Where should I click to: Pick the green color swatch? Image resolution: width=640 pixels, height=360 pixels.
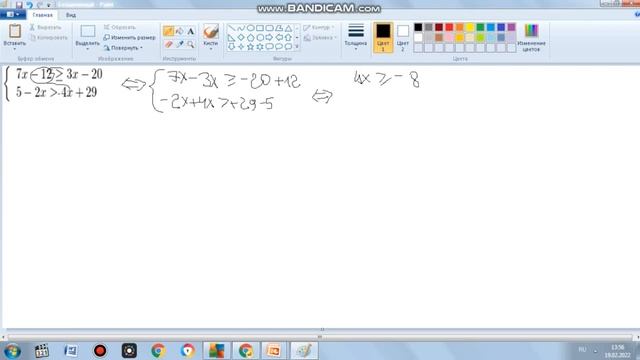coord(480,27)
